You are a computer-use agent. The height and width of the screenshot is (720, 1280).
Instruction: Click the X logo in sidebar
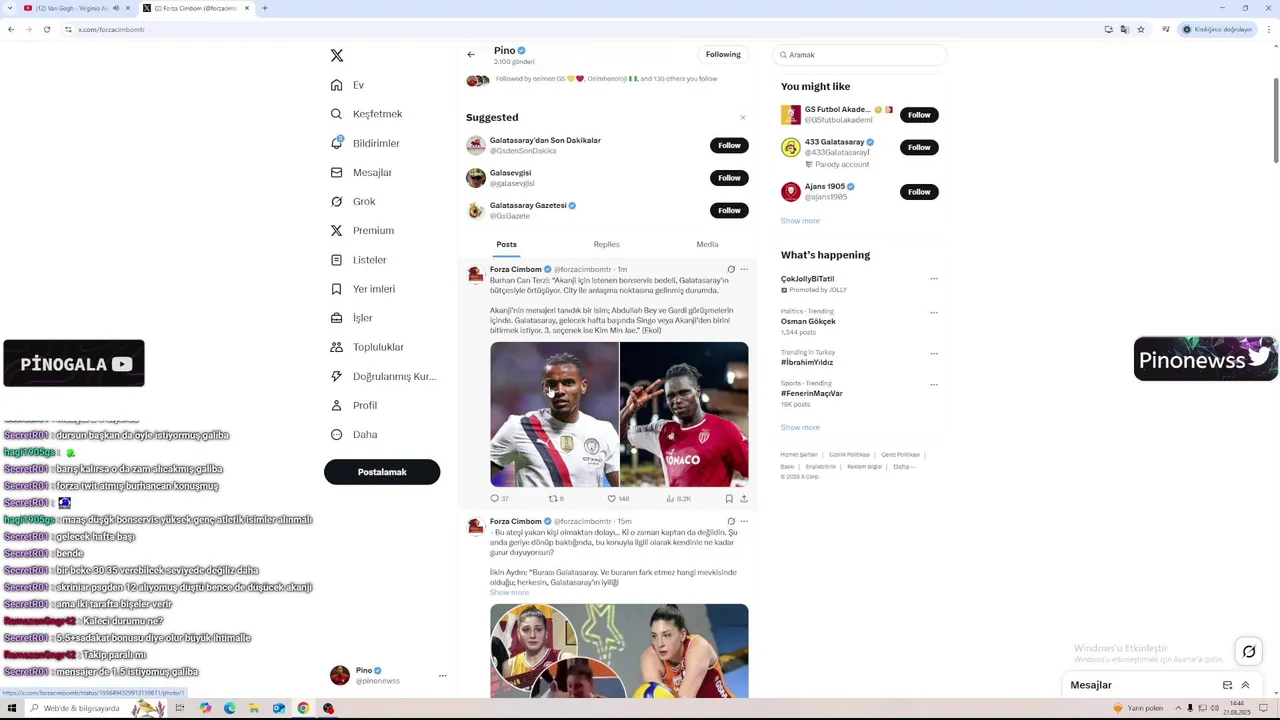[337, 56]
